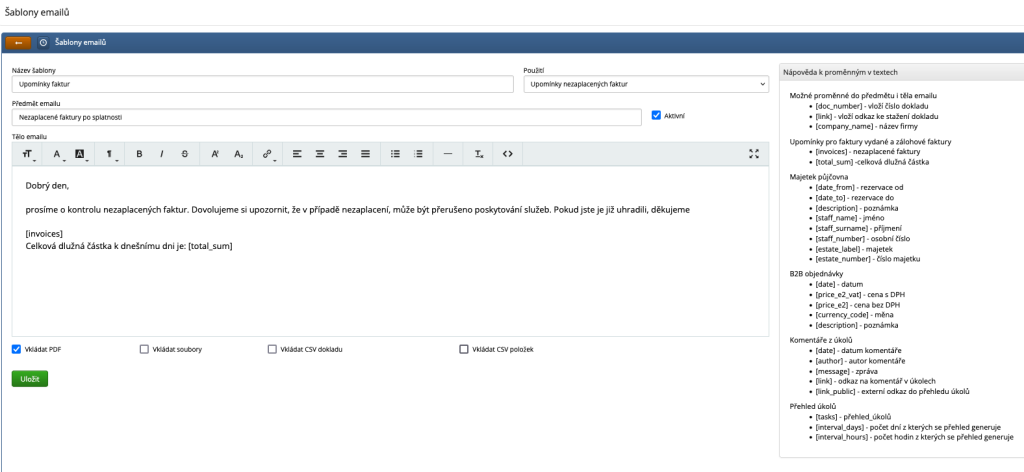Screen dimensions: 1024x472
Task: Save the template with Uložit button
Action: pyautogui.click(x=29, y=379)
